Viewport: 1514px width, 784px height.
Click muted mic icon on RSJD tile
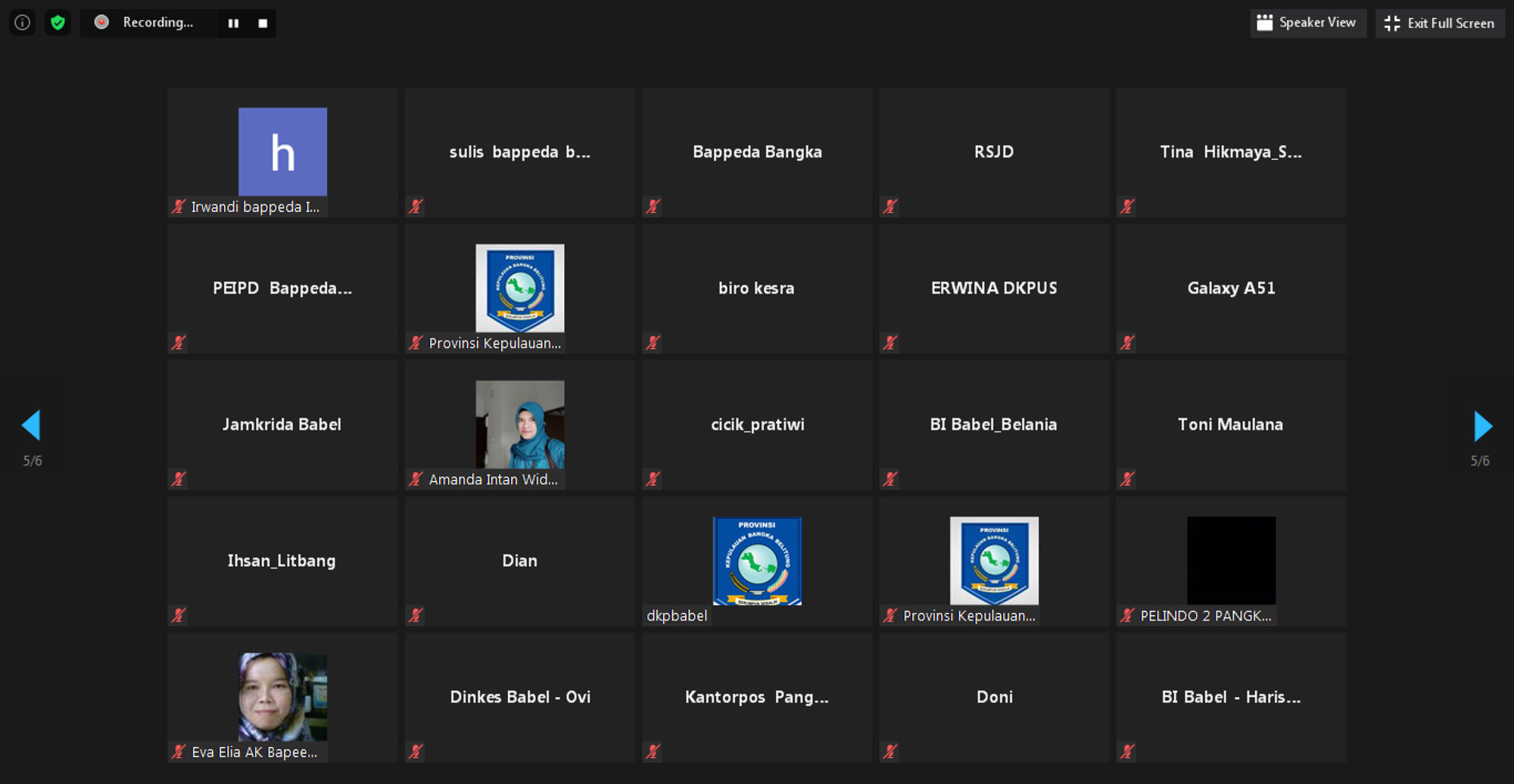890,206
